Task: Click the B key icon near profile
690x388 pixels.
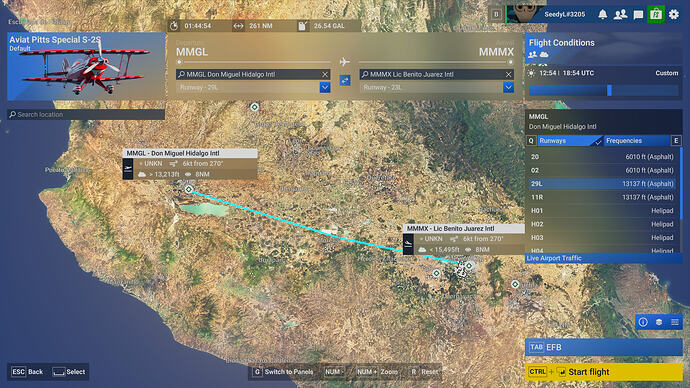Action: (x=496, y=15)
